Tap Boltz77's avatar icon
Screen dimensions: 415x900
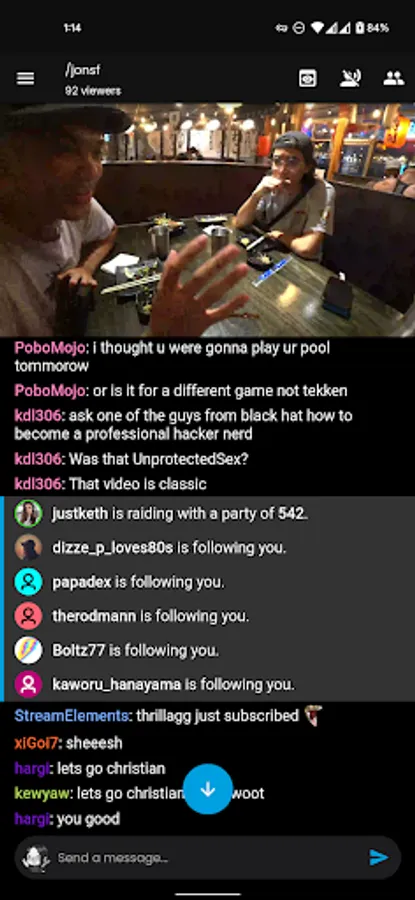point(28,650)
